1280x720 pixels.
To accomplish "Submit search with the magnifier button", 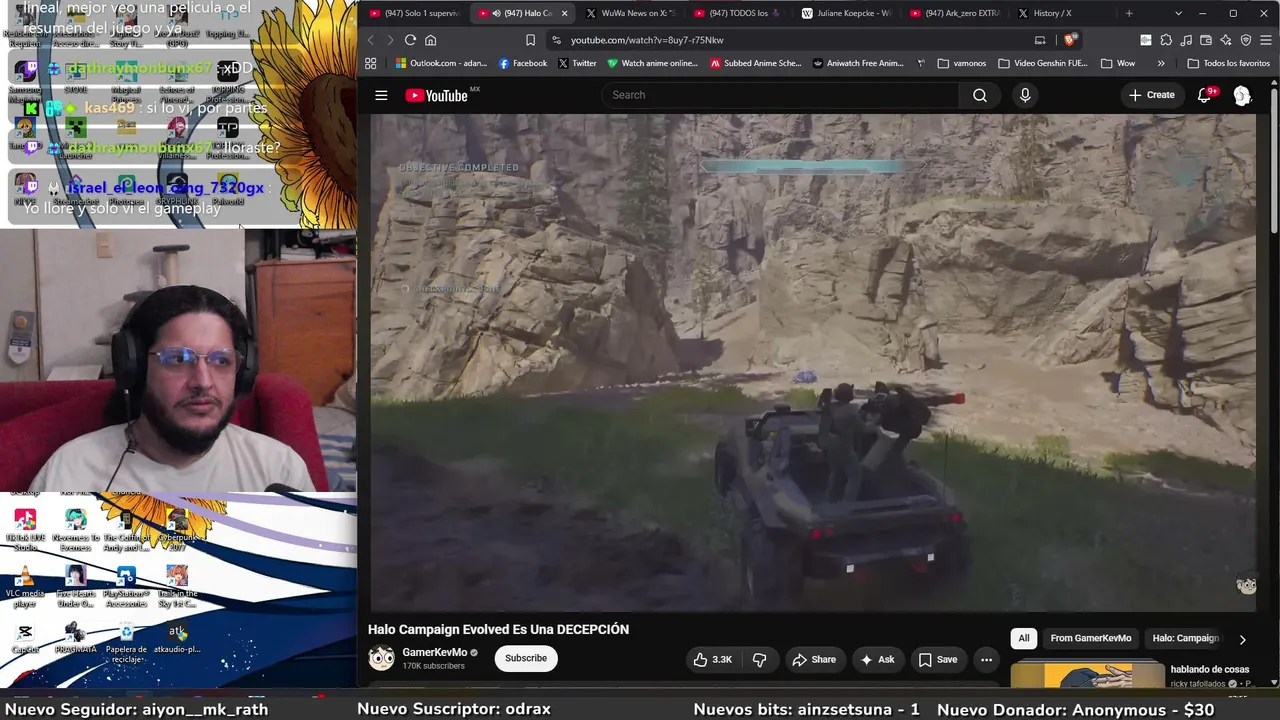I will click(x=979, y=95).
